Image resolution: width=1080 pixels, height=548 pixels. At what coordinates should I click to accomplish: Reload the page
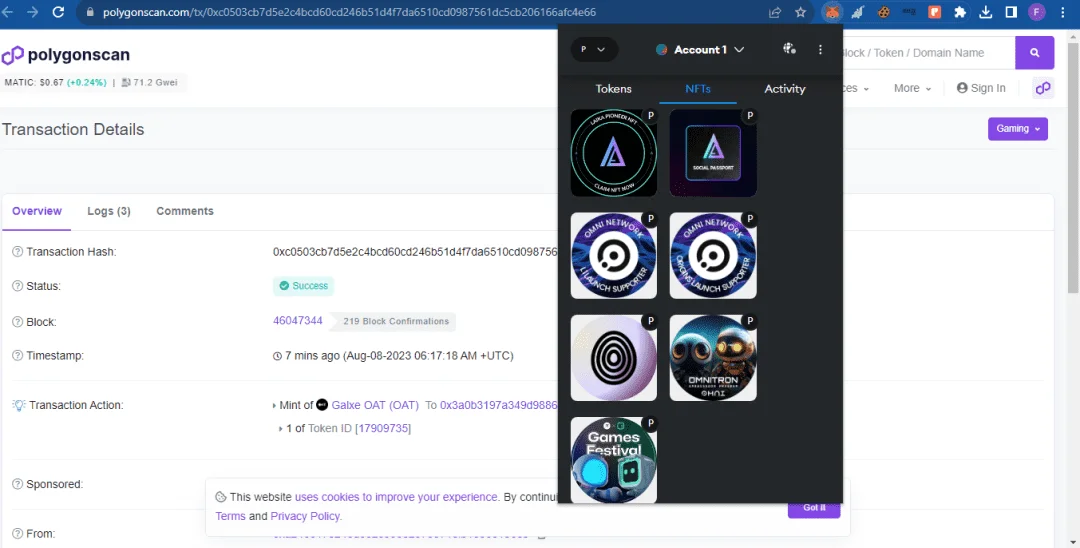pos(59,12)
